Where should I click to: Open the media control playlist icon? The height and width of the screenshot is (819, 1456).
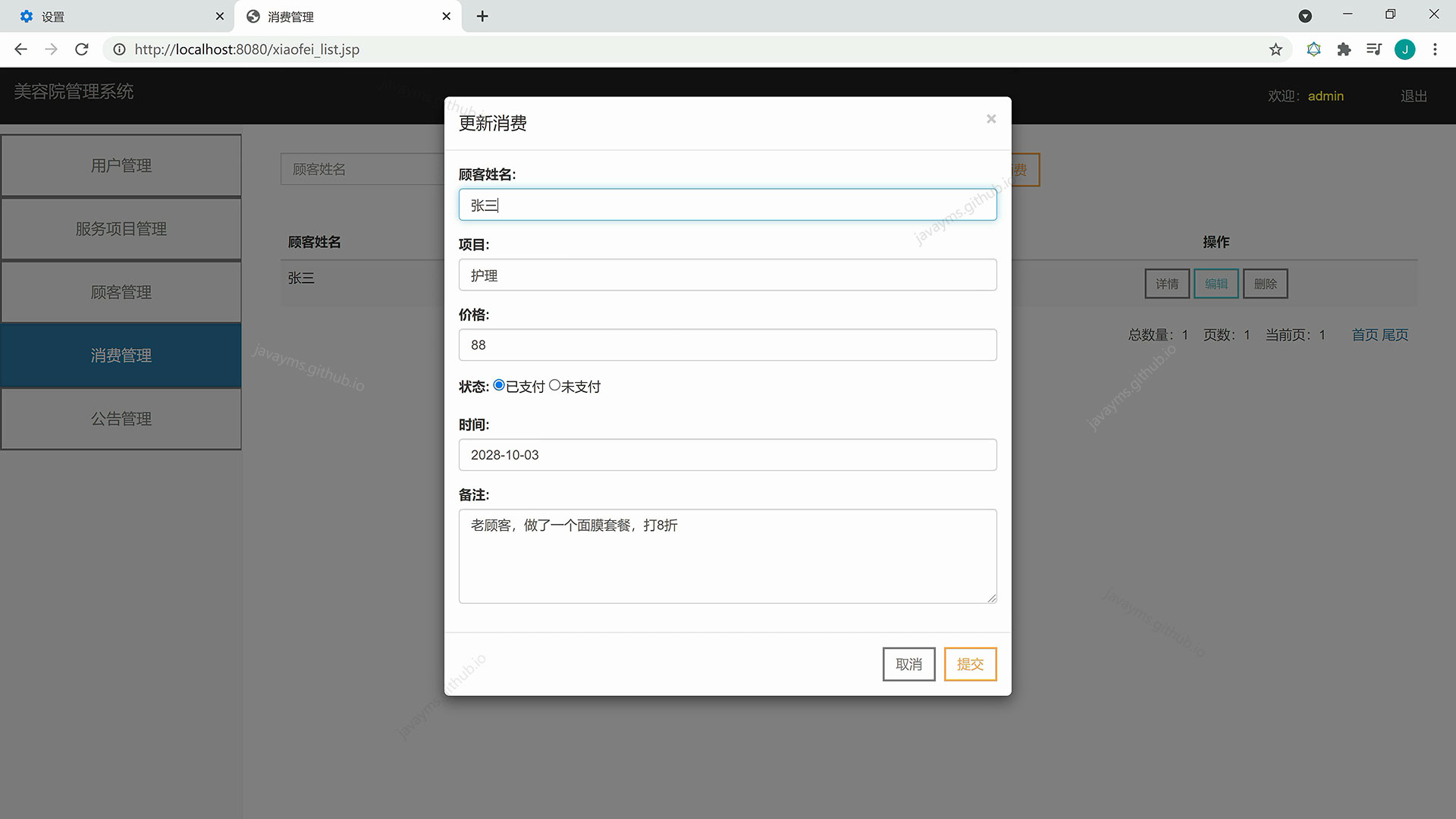tap(1373, 49)
